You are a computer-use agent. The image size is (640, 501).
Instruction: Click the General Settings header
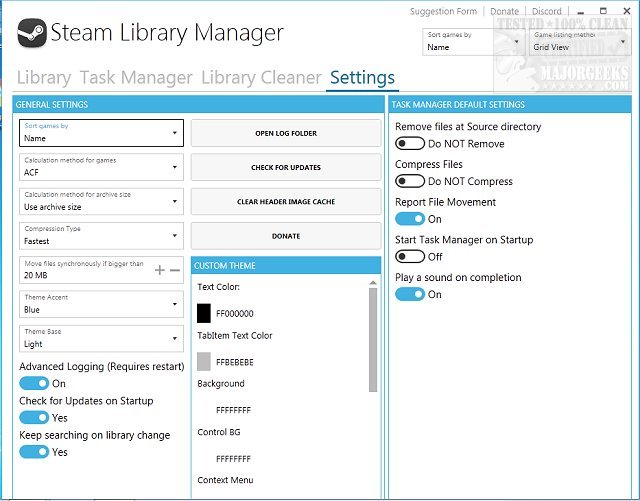pyautogui.click(x=198, y=105)
